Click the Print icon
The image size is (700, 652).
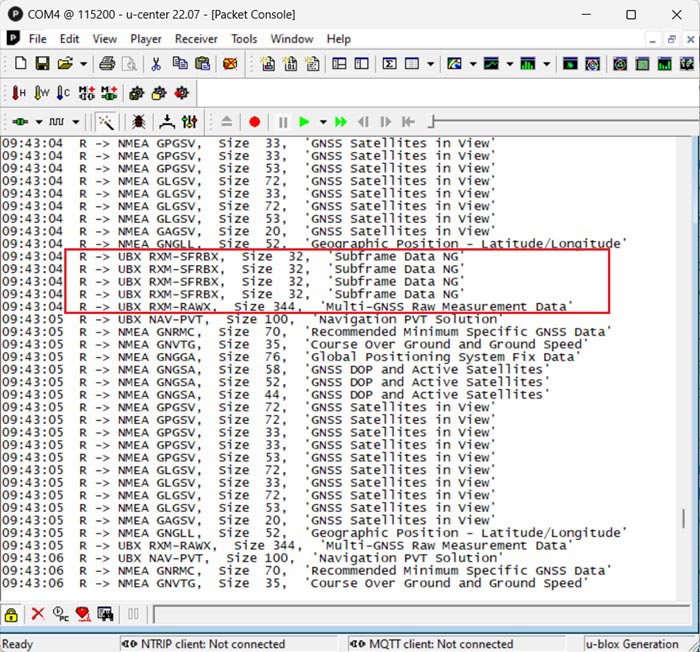click(x=107, y=64)
